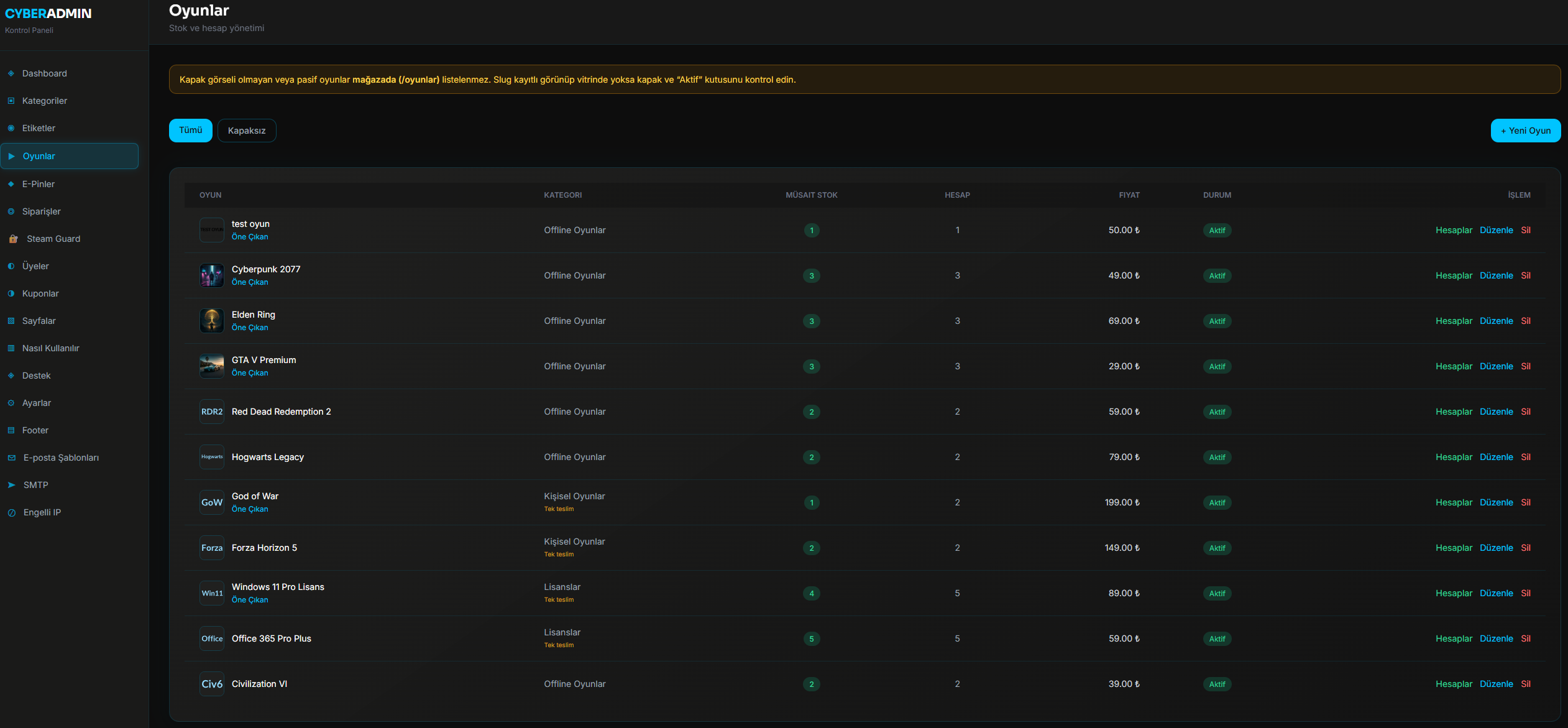Click the MÜSAİT STOK column header
This screenshot has width=1568, height=728.
click(811, 195)
